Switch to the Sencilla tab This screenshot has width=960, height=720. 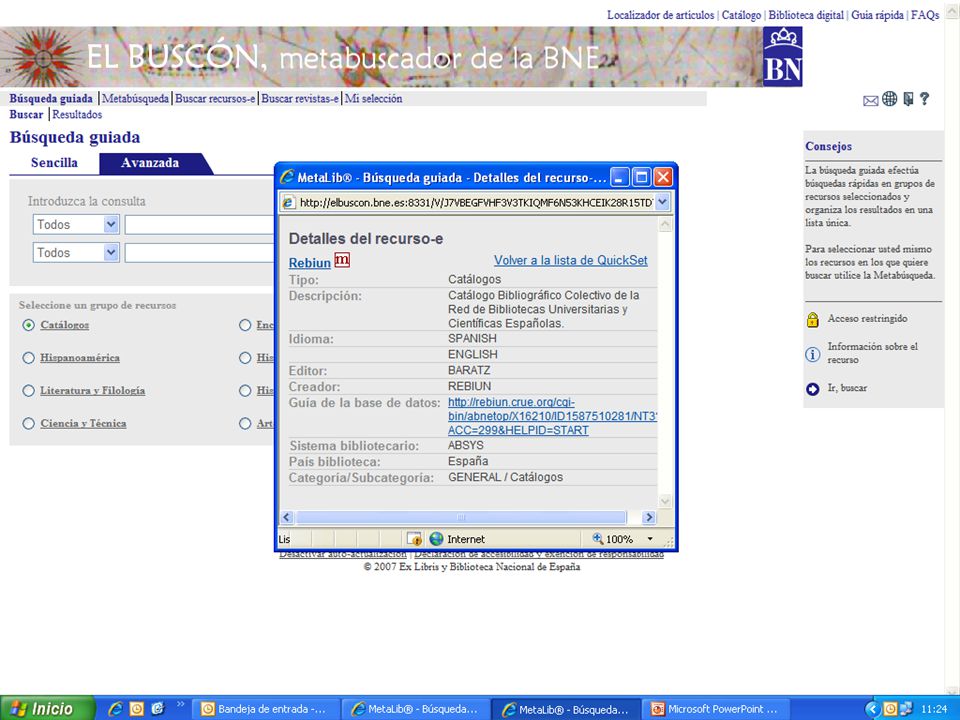point(54,163)
